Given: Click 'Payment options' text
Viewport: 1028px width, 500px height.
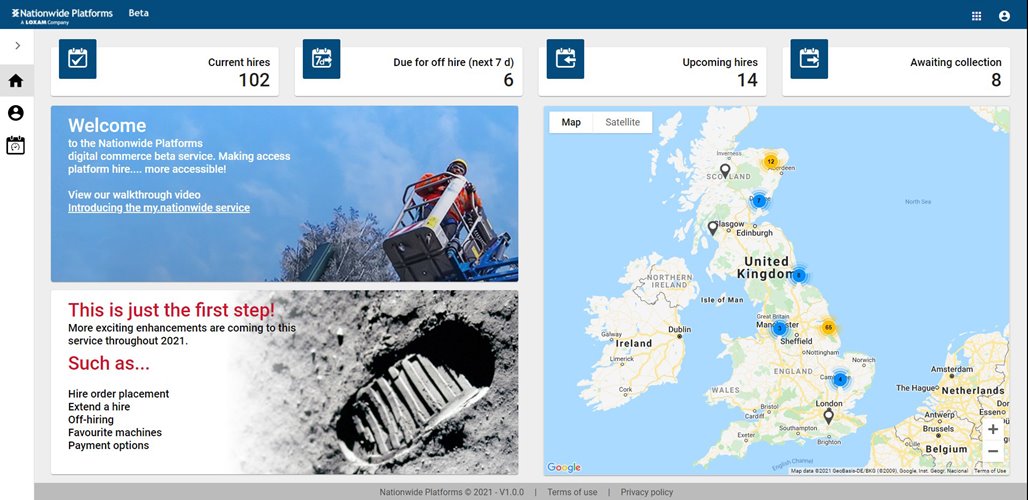Looking at the screenshot, I should 109,446.
